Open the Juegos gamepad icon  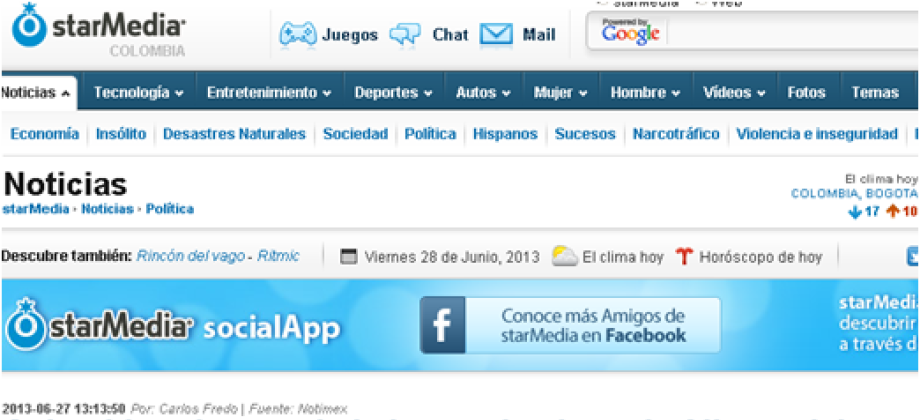298,35
